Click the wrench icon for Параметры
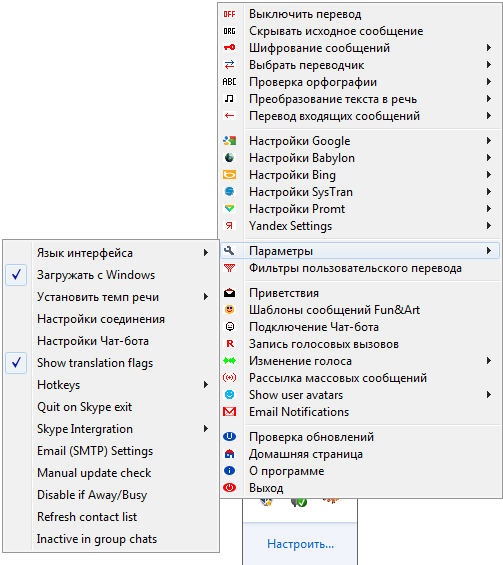503x565 pixels. [x=230, y=250]
